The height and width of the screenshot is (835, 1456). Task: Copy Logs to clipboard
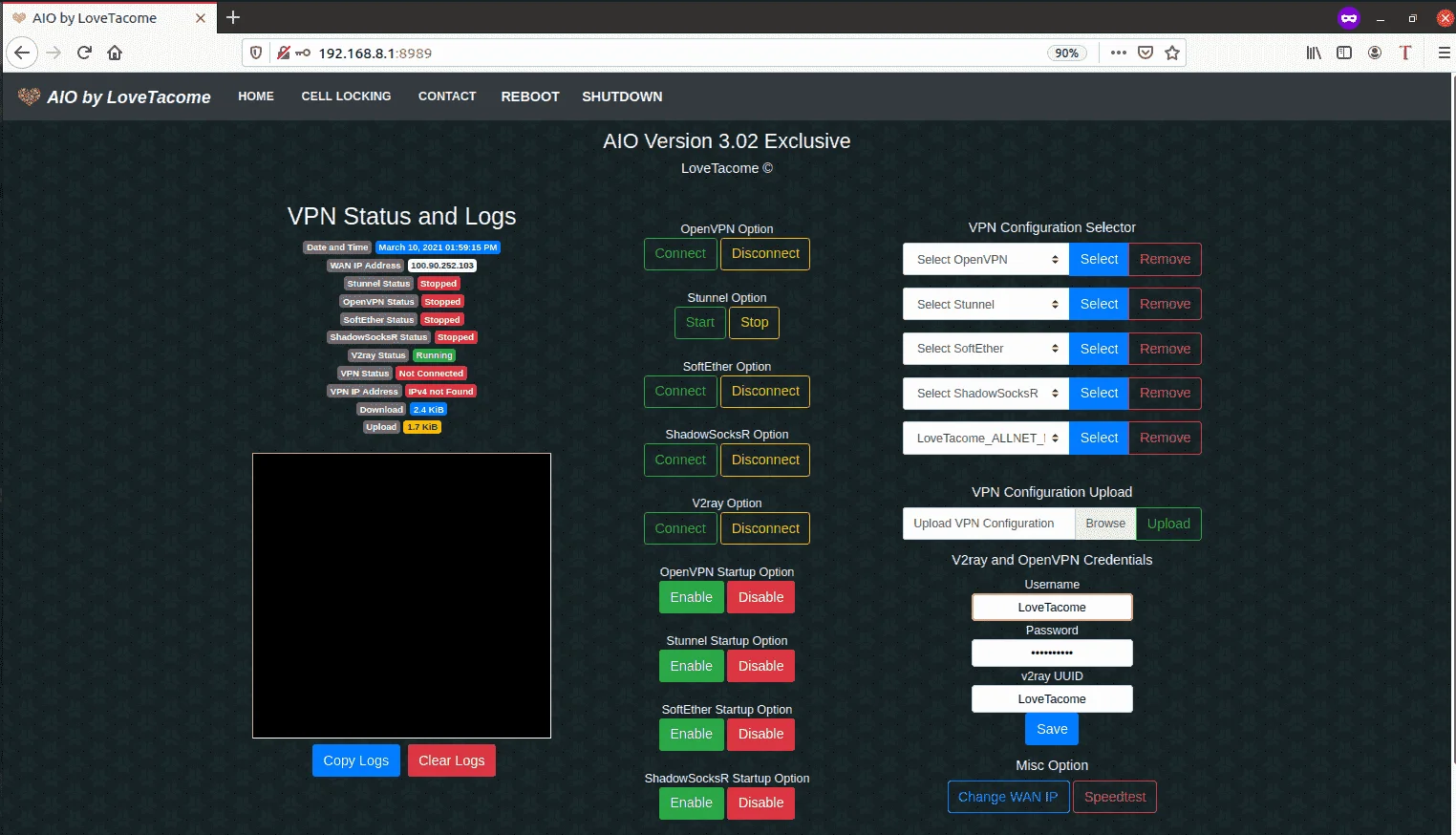[x=356, y=760]
